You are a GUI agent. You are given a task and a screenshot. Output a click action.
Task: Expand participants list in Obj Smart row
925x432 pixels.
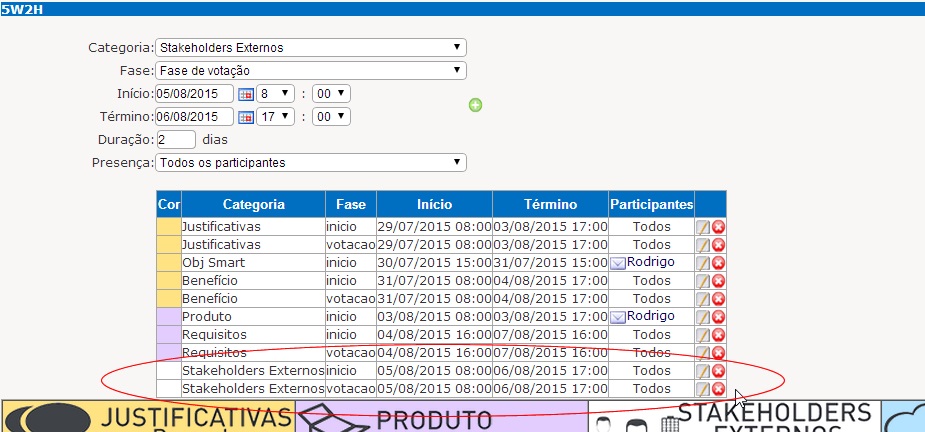pyautogui.click(x=618, y=263)
